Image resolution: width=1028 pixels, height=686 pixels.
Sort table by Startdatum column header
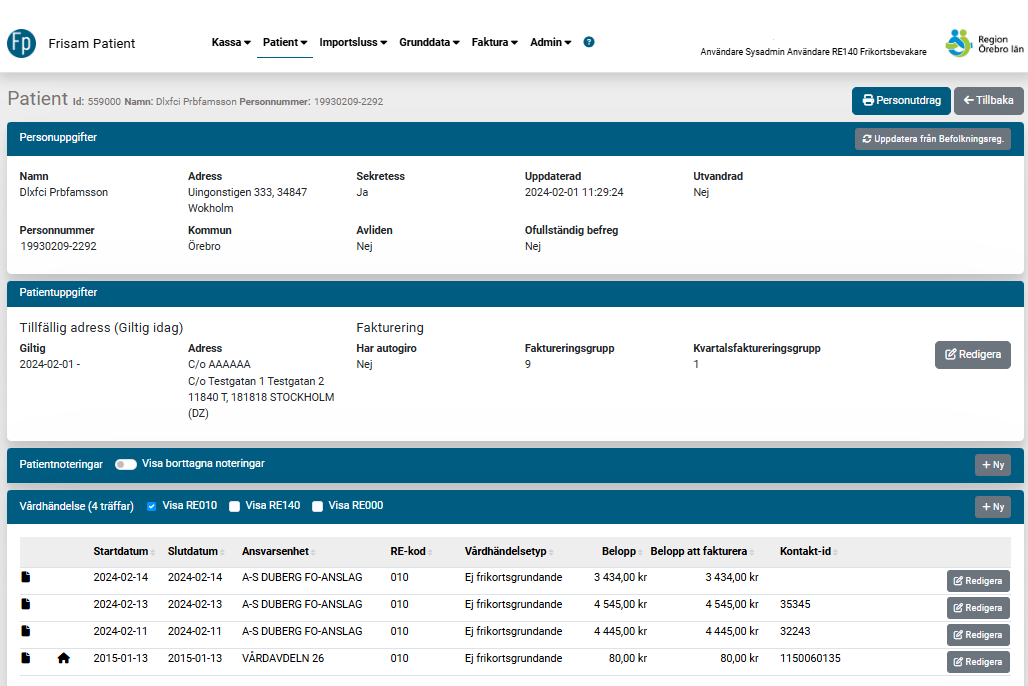[122, 551]
